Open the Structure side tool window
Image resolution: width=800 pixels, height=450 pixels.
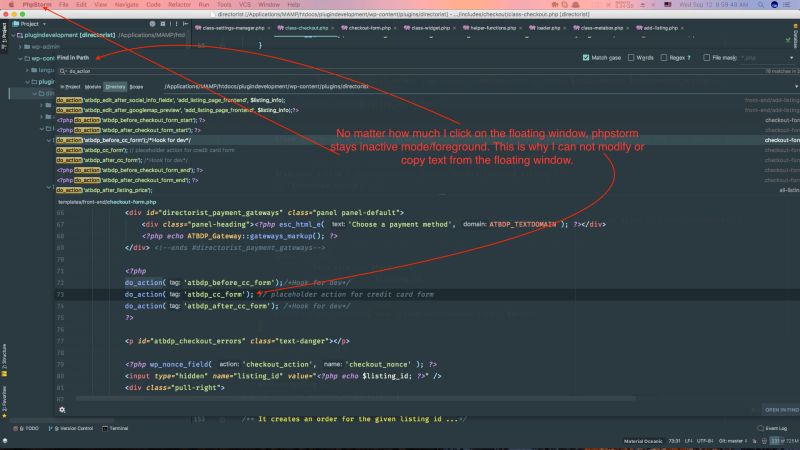coord(4,360)
